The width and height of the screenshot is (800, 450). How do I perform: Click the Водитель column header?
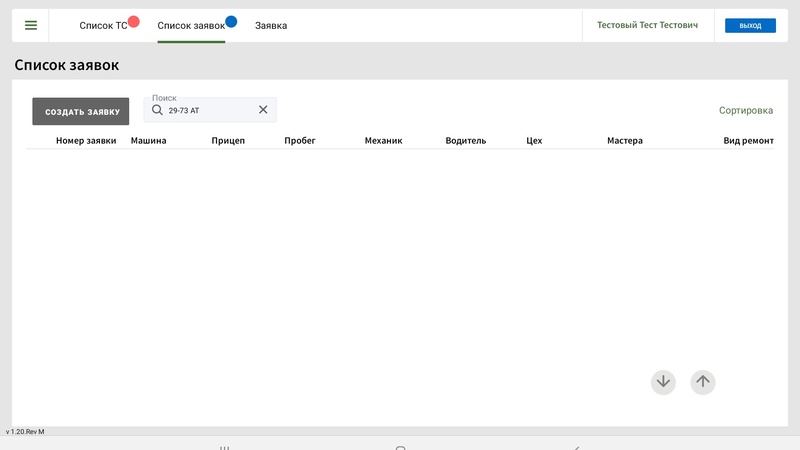tap(465, 141)
